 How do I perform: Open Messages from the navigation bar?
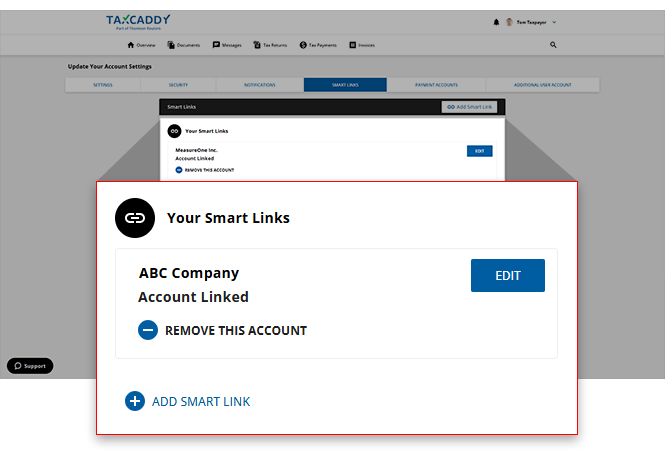tap(227, 45)
